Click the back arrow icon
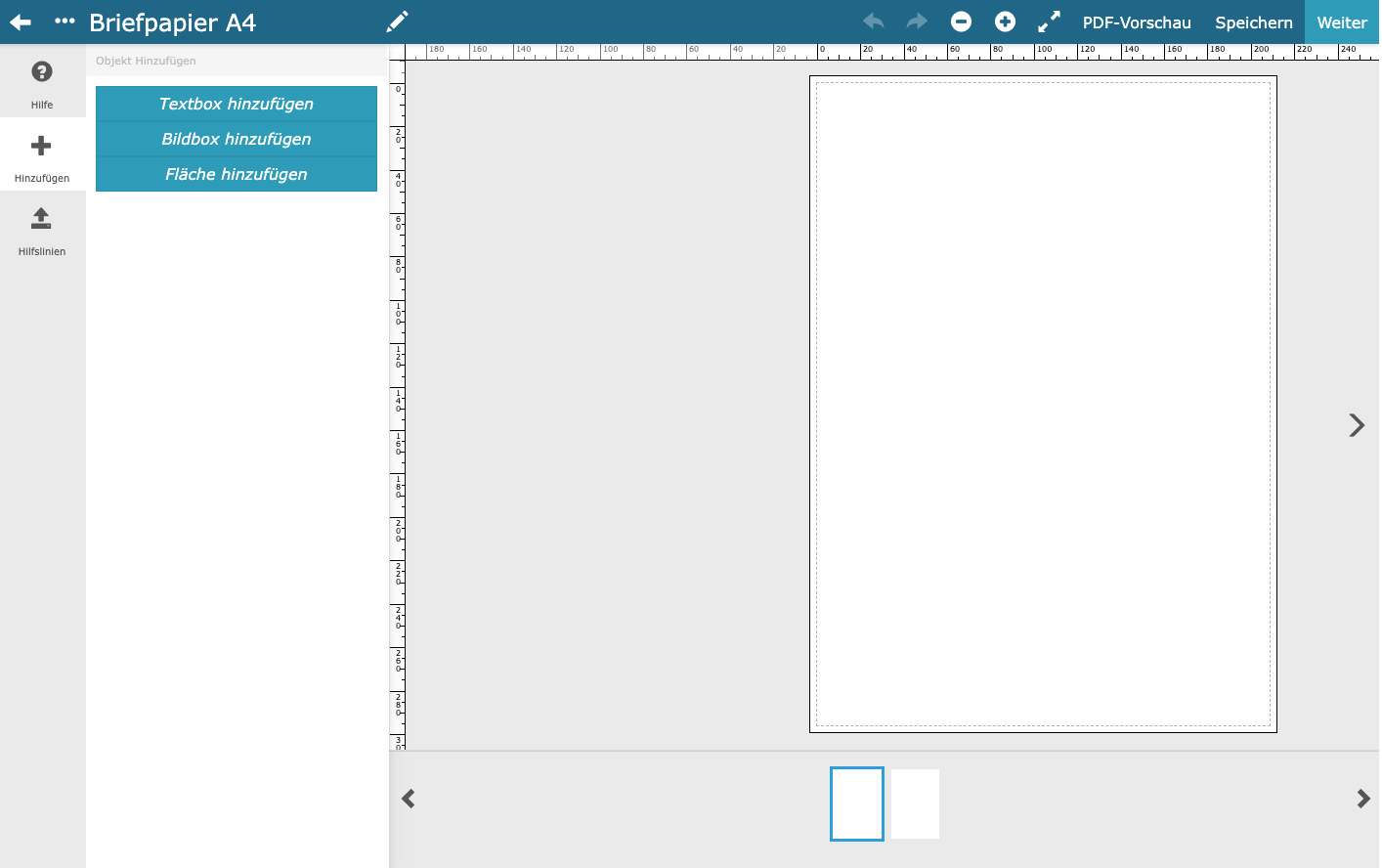Screen dimensions: 1382x868 [21, 22]
